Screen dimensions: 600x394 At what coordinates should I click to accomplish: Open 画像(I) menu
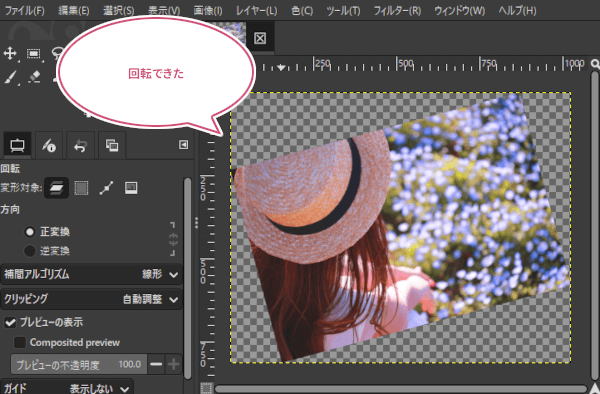pos(208,10)
